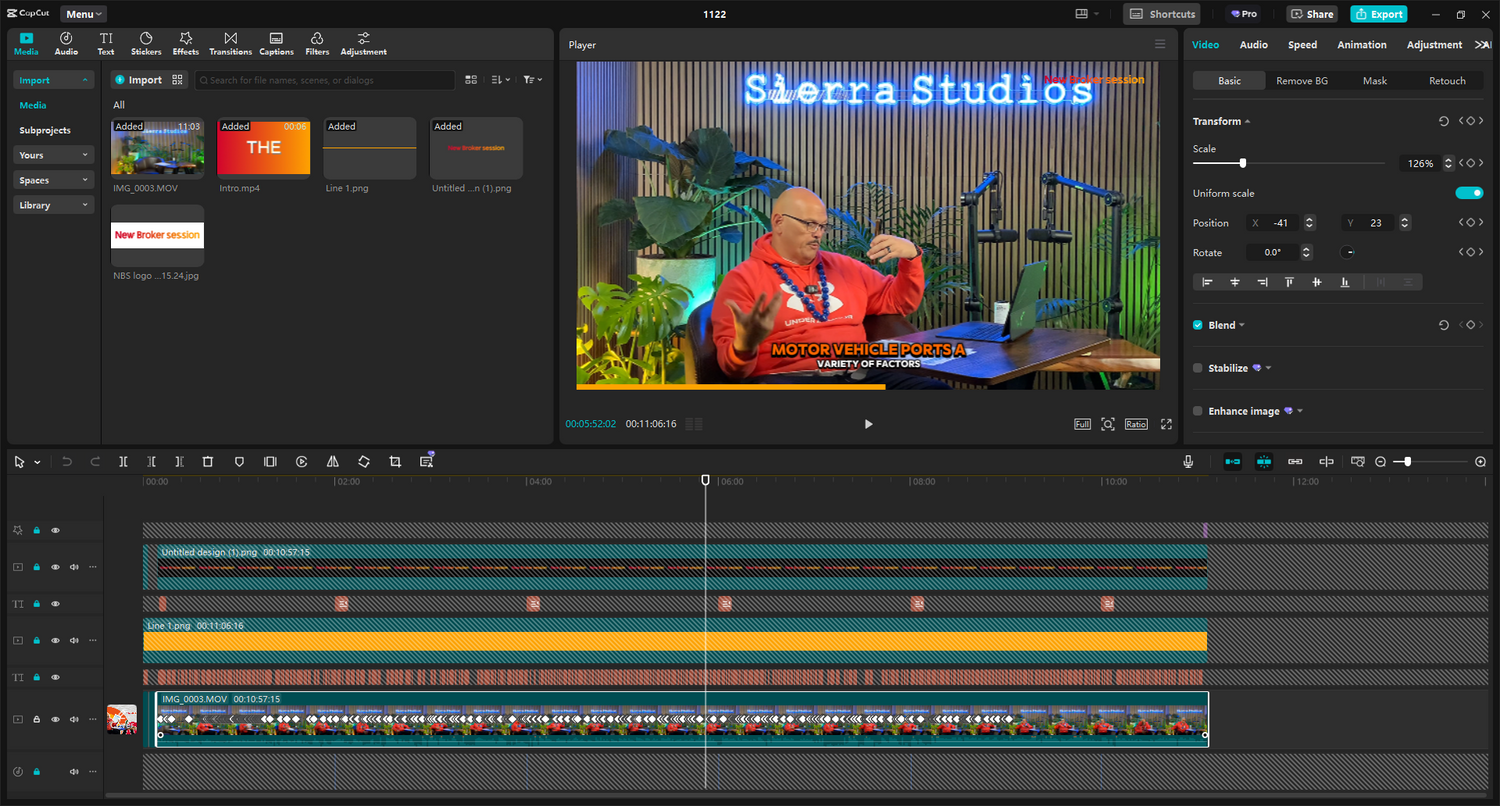Enable the Enhance image checkbox
The width and height of the screenshot is (1500, 806).
pos(1198,411)
